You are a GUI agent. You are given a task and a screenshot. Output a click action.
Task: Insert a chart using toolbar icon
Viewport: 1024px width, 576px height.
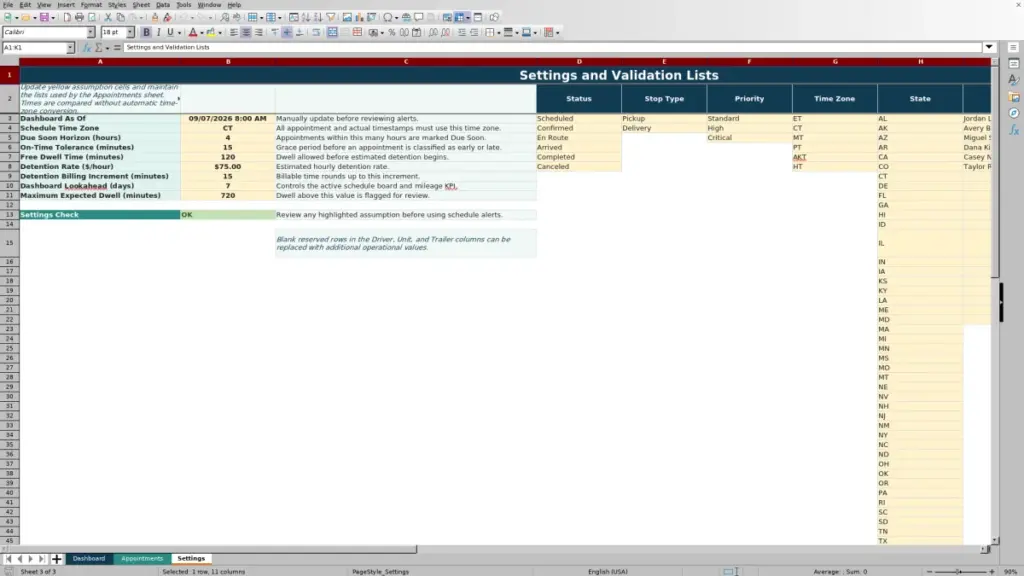point(359,18)
